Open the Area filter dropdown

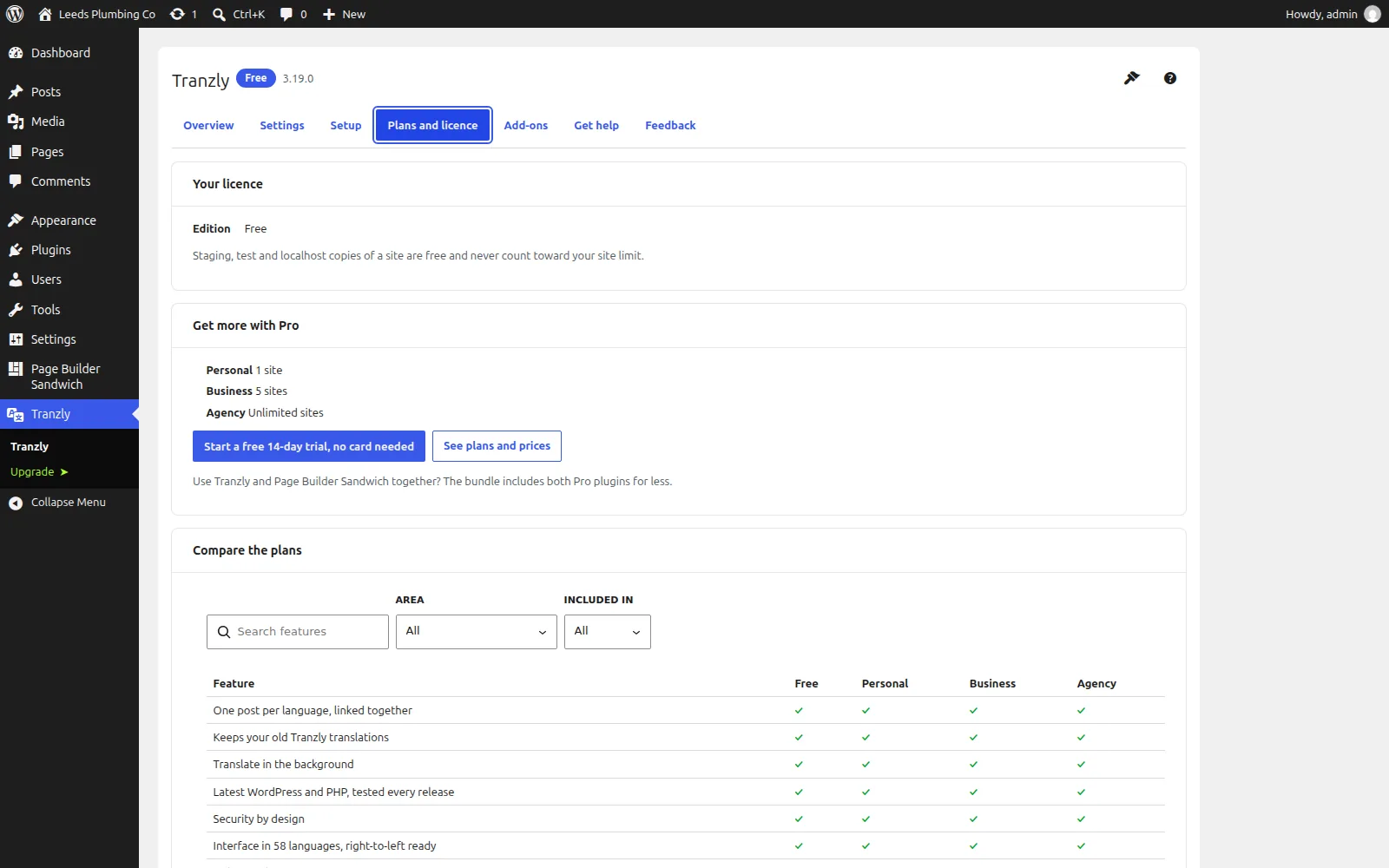coord(476,632)
